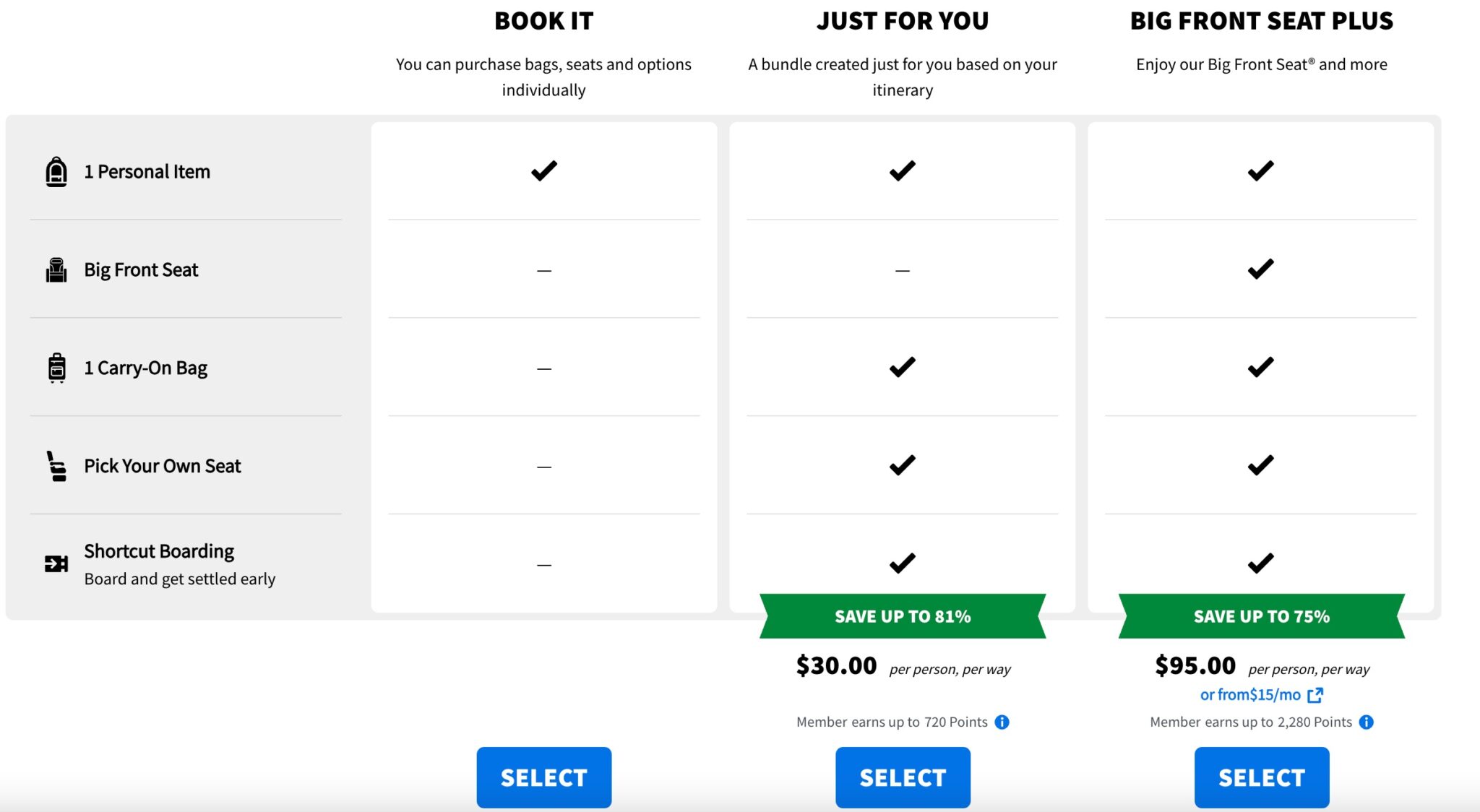Open points info tooltip under Just For You
Screen dimensions: 1480x812
coord(1004,722)
